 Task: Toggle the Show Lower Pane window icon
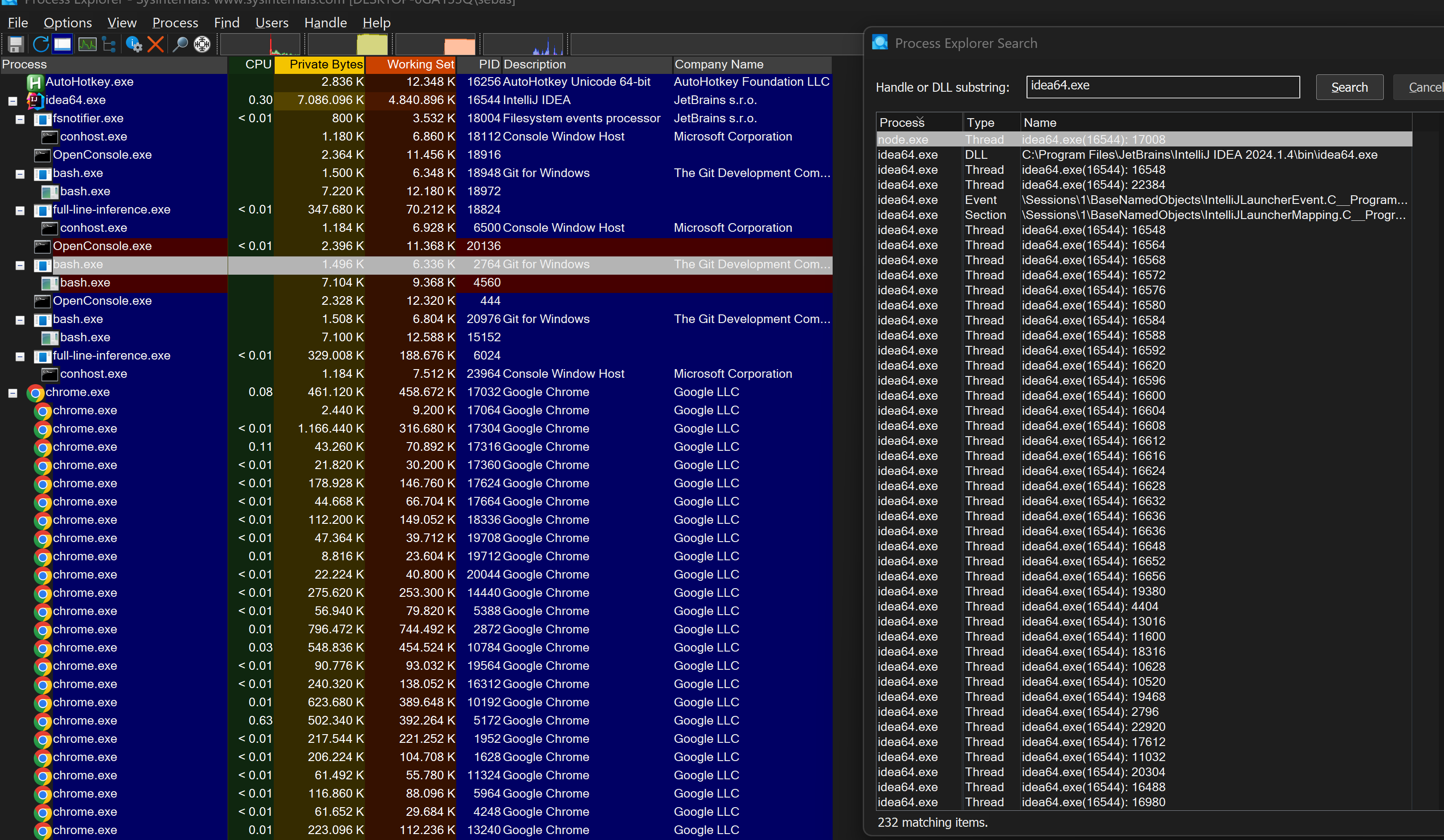coord(63,44)
